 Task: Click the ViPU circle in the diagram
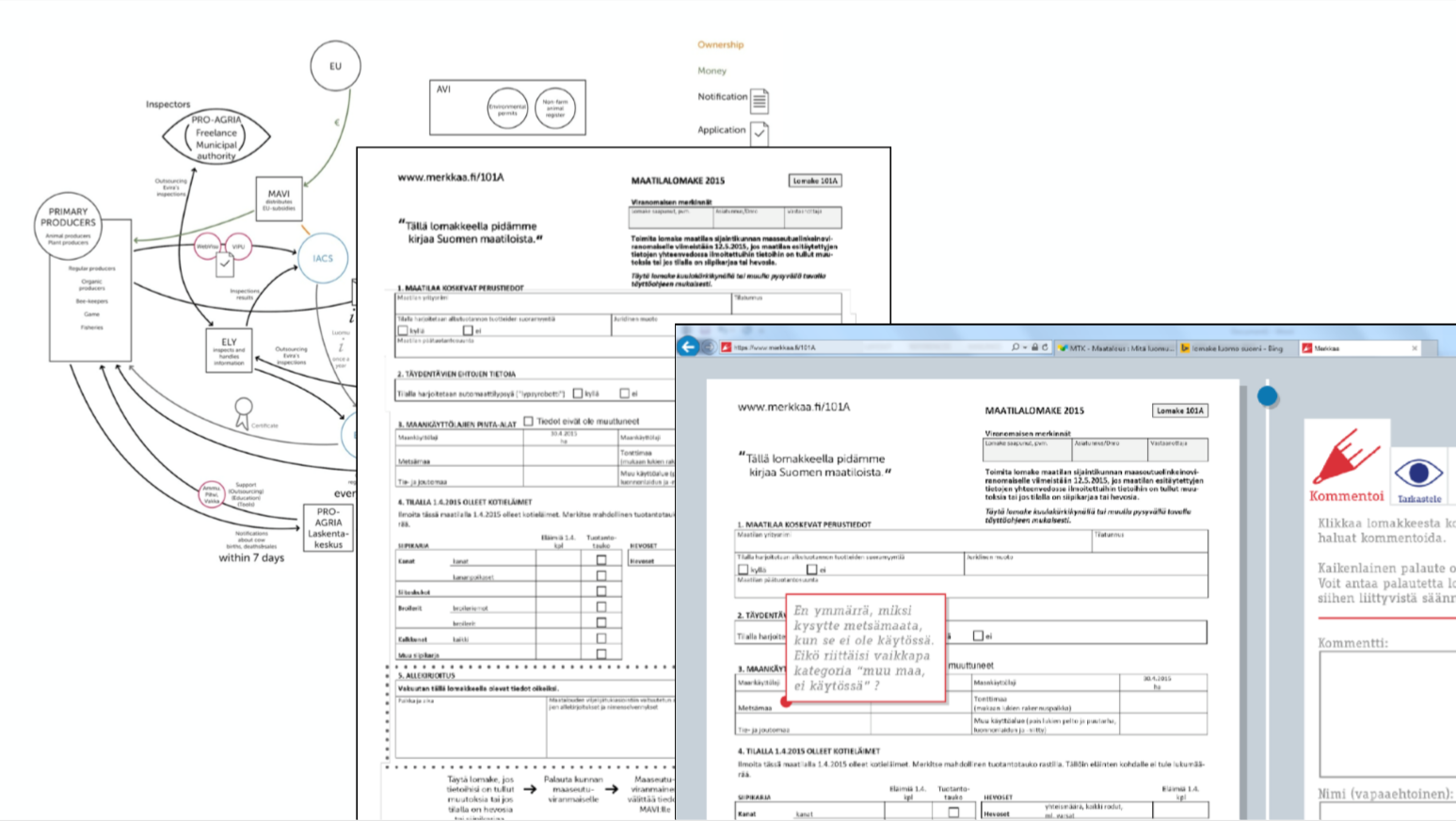tap(239, 247)
